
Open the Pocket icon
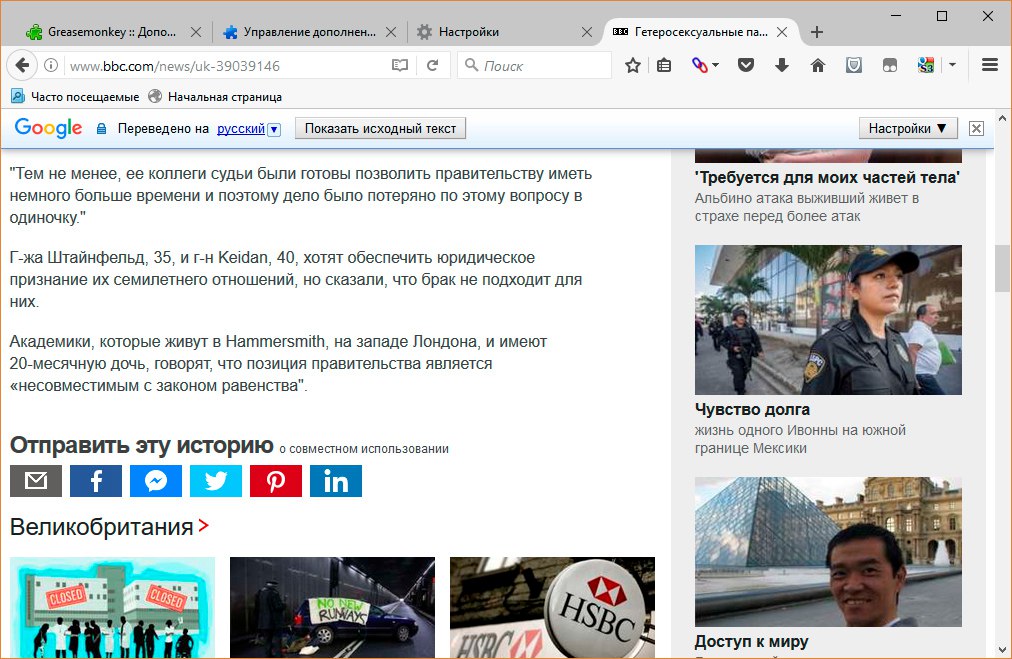click(x=746, y=65)
